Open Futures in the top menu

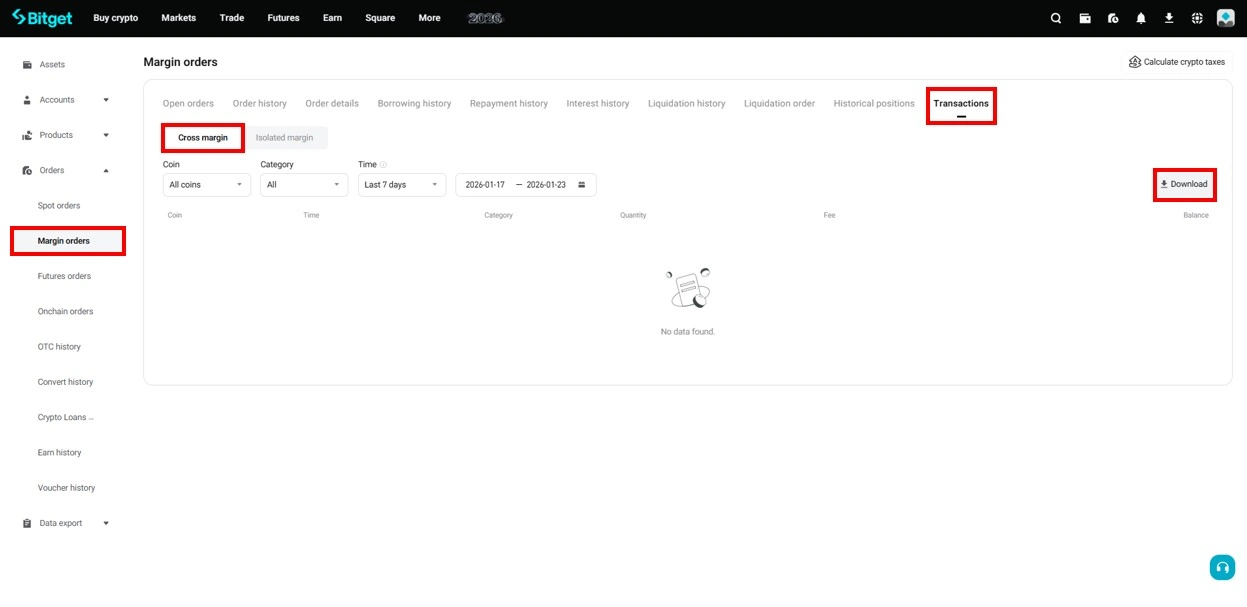(x=284, y=18)
